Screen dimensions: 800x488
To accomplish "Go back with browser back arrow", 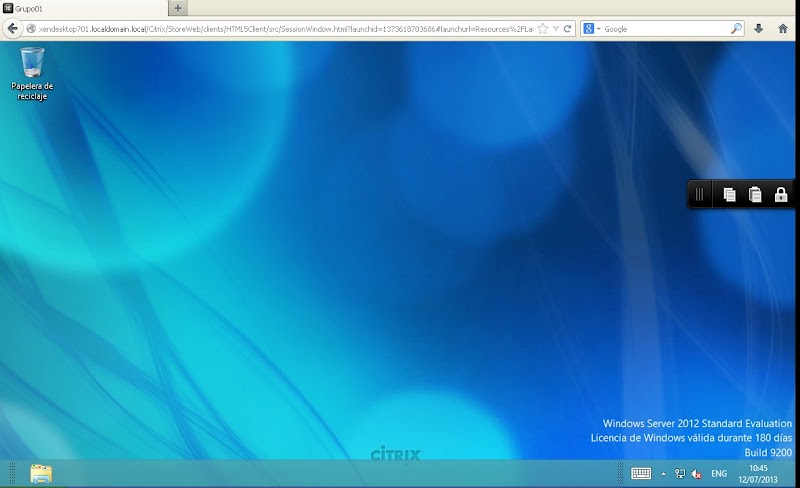I will 13,29.
